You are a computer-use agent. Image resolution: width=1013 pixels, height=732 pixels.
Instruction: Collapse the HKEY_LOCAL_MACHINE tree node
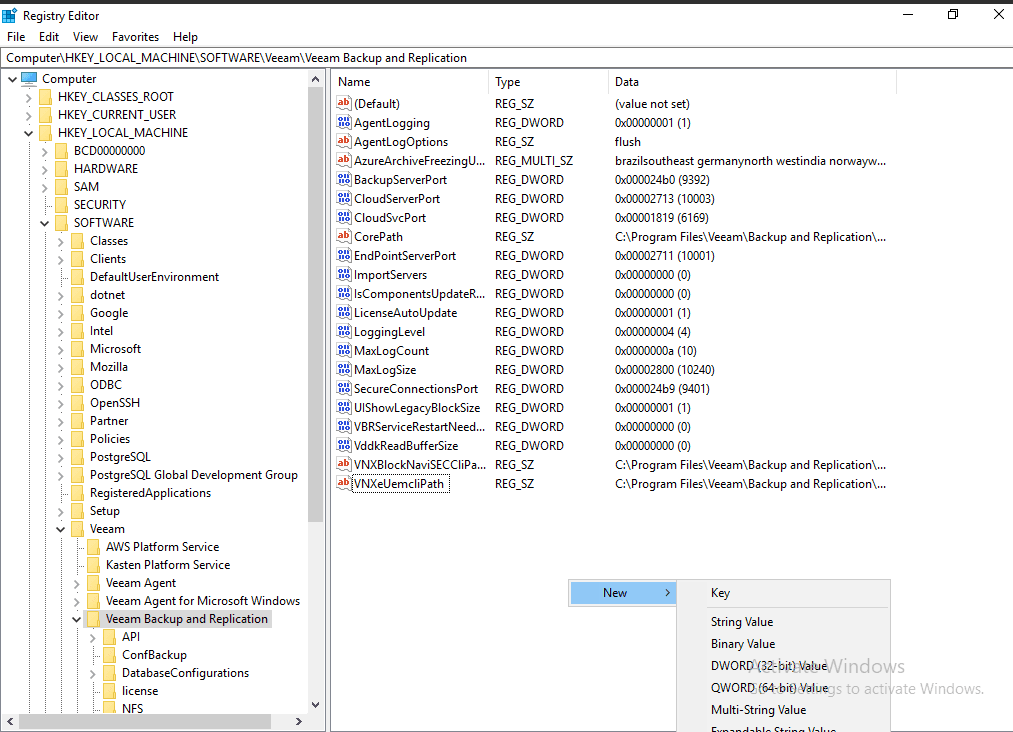pos(29,133)
